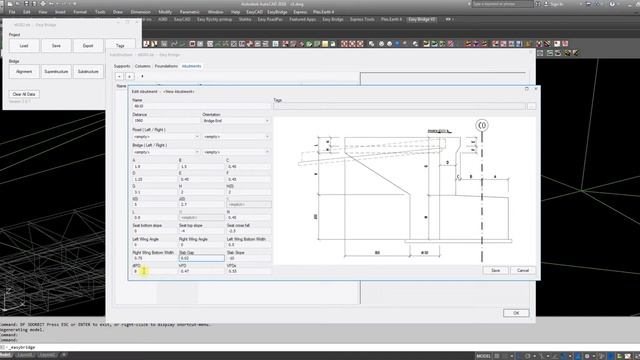The height and width of the screenshot is (360, 640).
Task: Click the Tags button in the Project section
Action: click(x=120, y=46)
